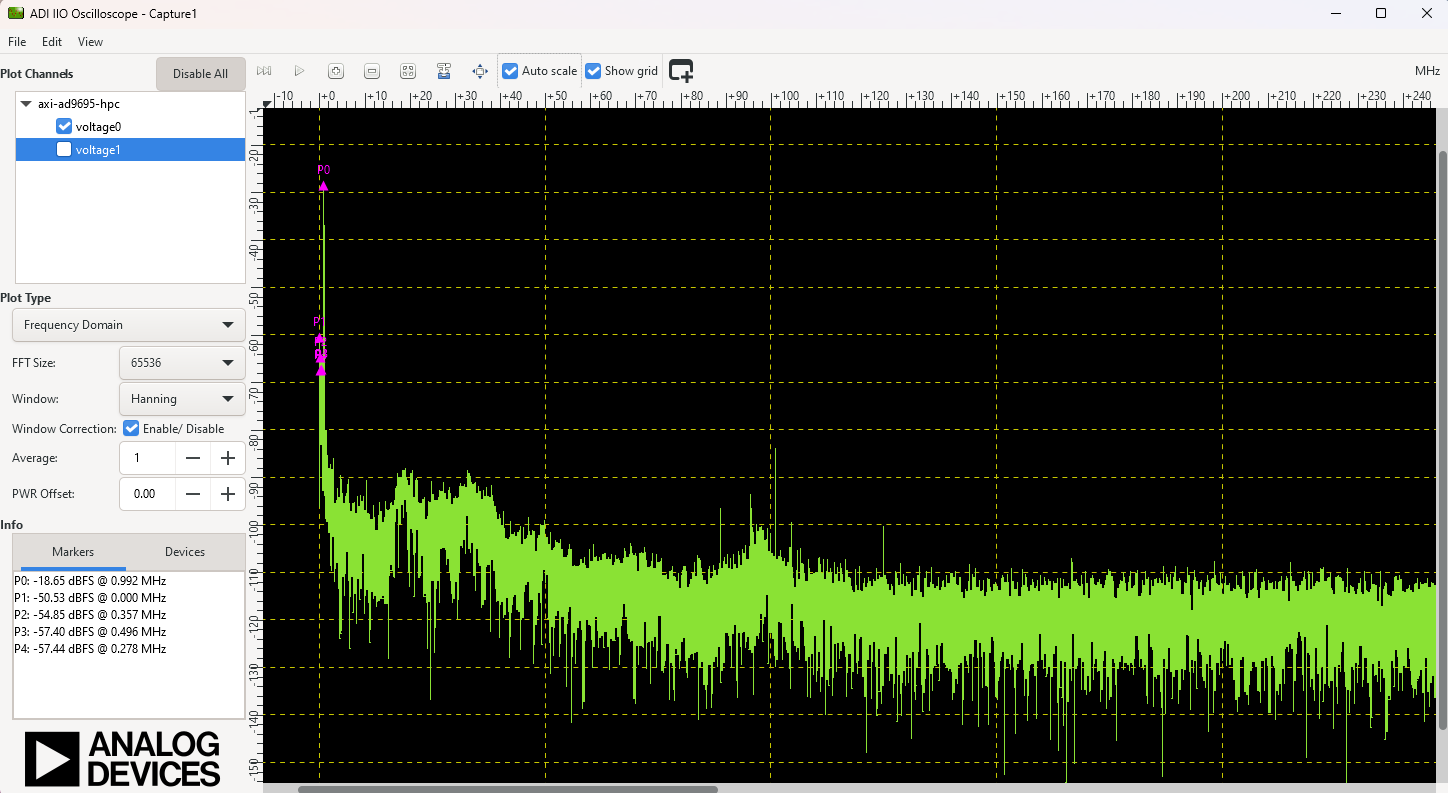Switch to the Devices tab
The height and width of the screenshot is (793, 1448).
(185, 552)
